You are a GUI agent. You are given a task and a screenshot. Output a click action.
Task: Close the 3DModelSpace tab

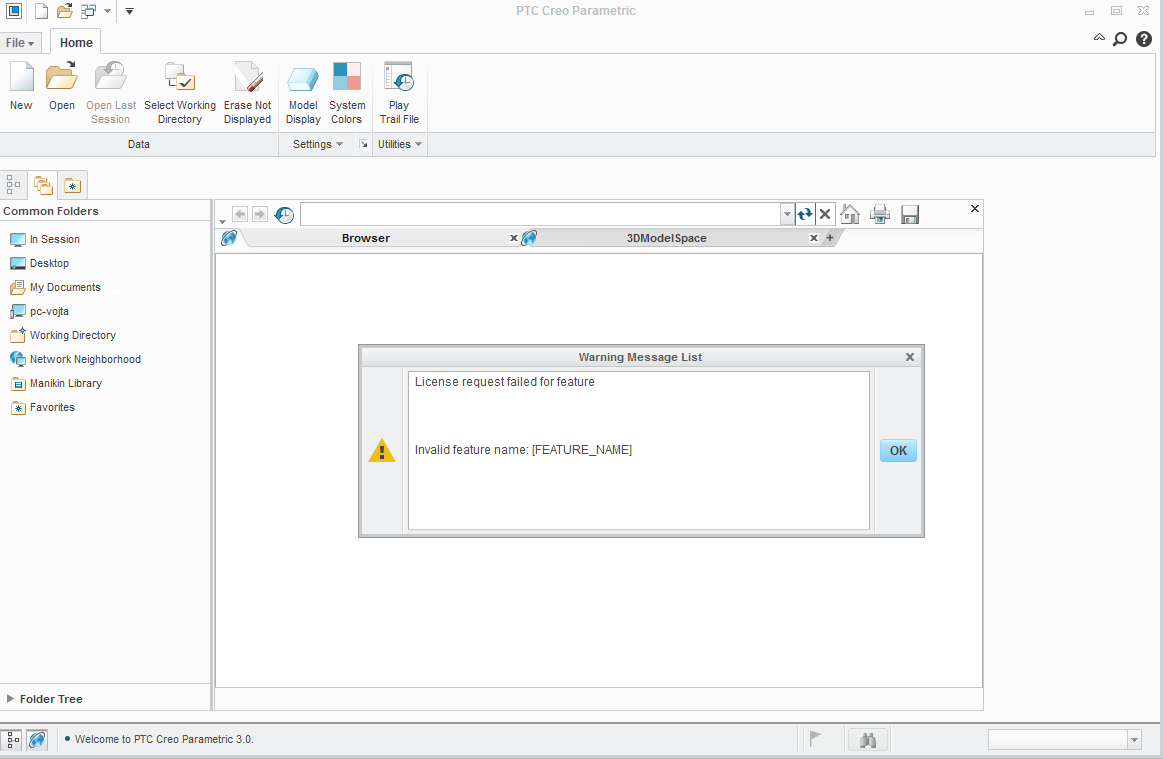pos(814,238)
